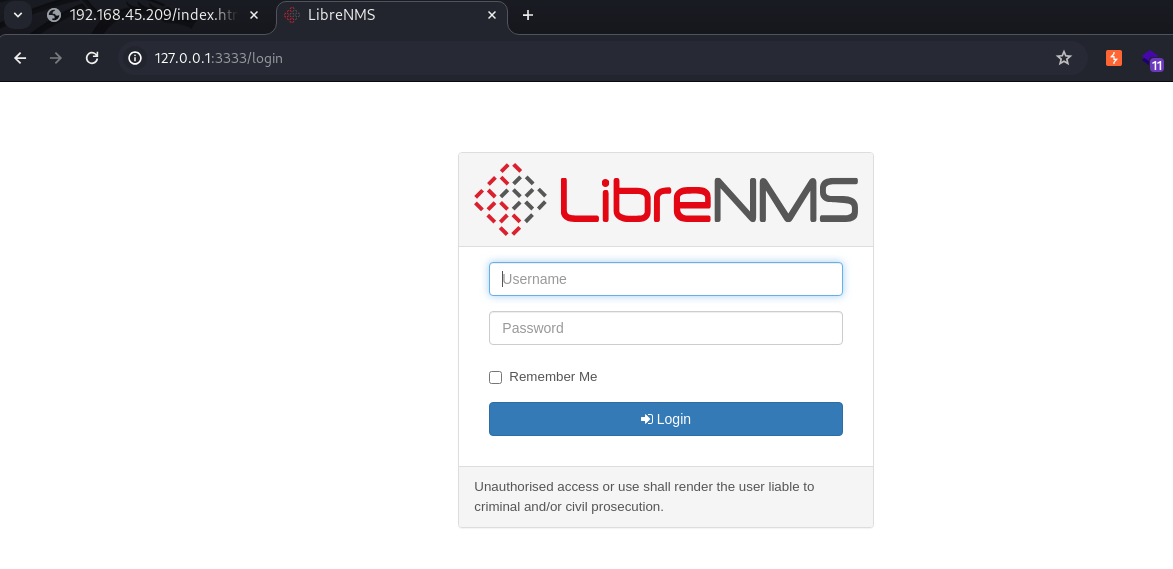
Task: Click the browser forward arrow
Action: pos(56,58)
